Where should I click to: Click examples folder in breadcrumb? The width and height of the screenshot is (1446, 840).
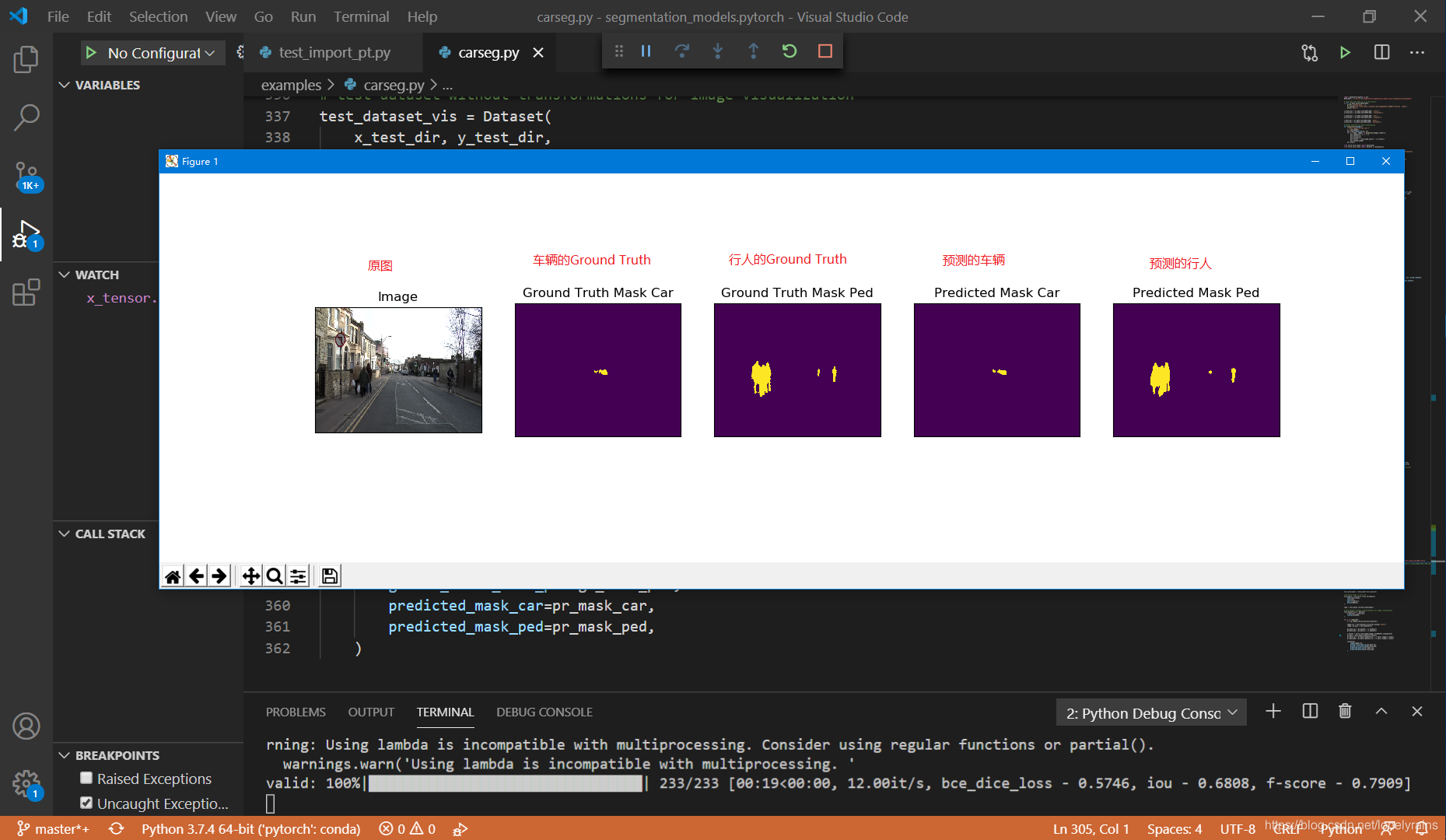coord(291,85)
